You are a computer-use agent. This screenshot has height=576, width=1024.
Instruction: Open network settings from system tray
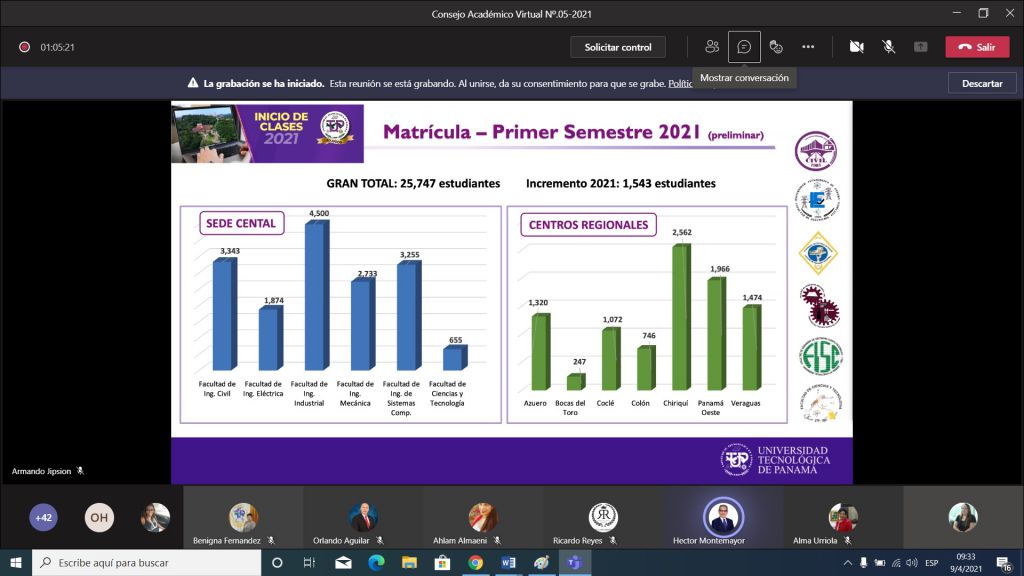tap(896, 562)
